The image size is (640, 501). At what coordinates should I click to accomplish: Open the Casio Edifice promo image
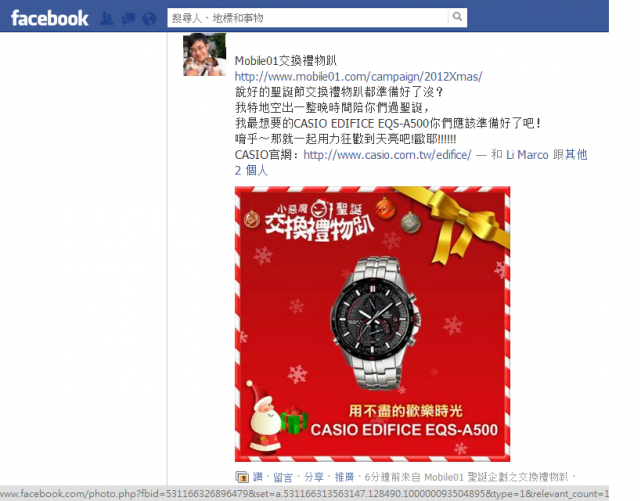(372, 324)
